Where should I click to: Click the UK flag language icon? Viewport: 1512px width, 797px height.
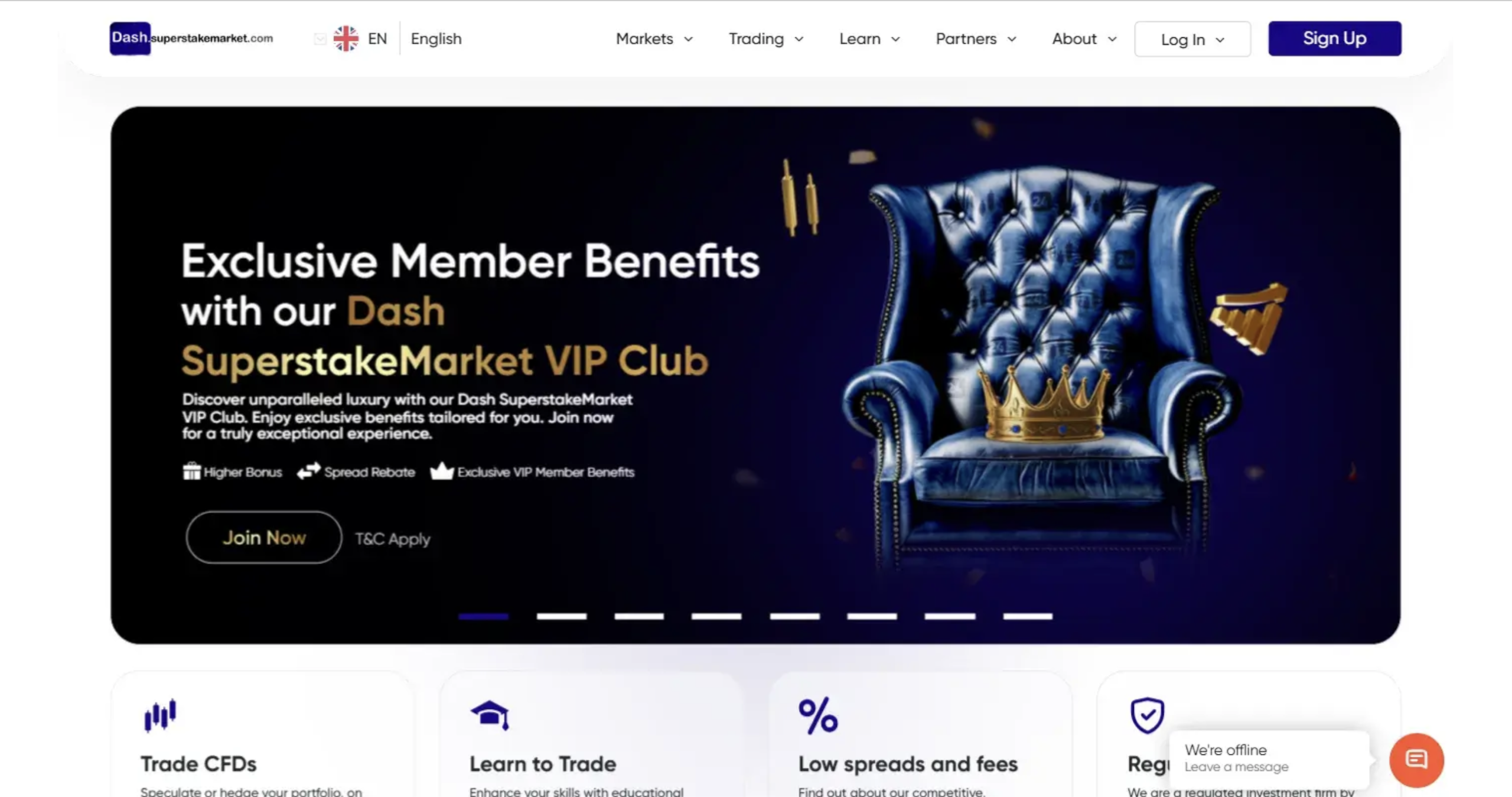(346, 38)
